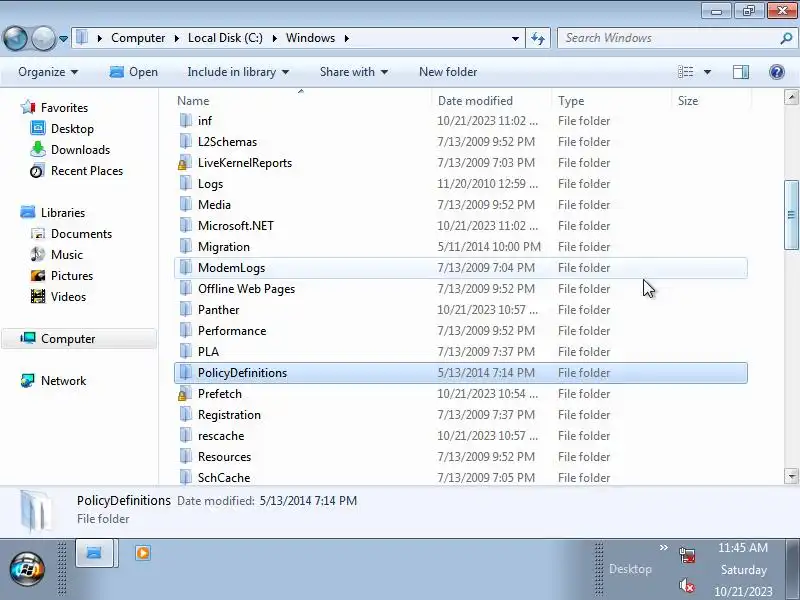
Task: Select the Panther folder icon
Action: click(x=186, y=310)
